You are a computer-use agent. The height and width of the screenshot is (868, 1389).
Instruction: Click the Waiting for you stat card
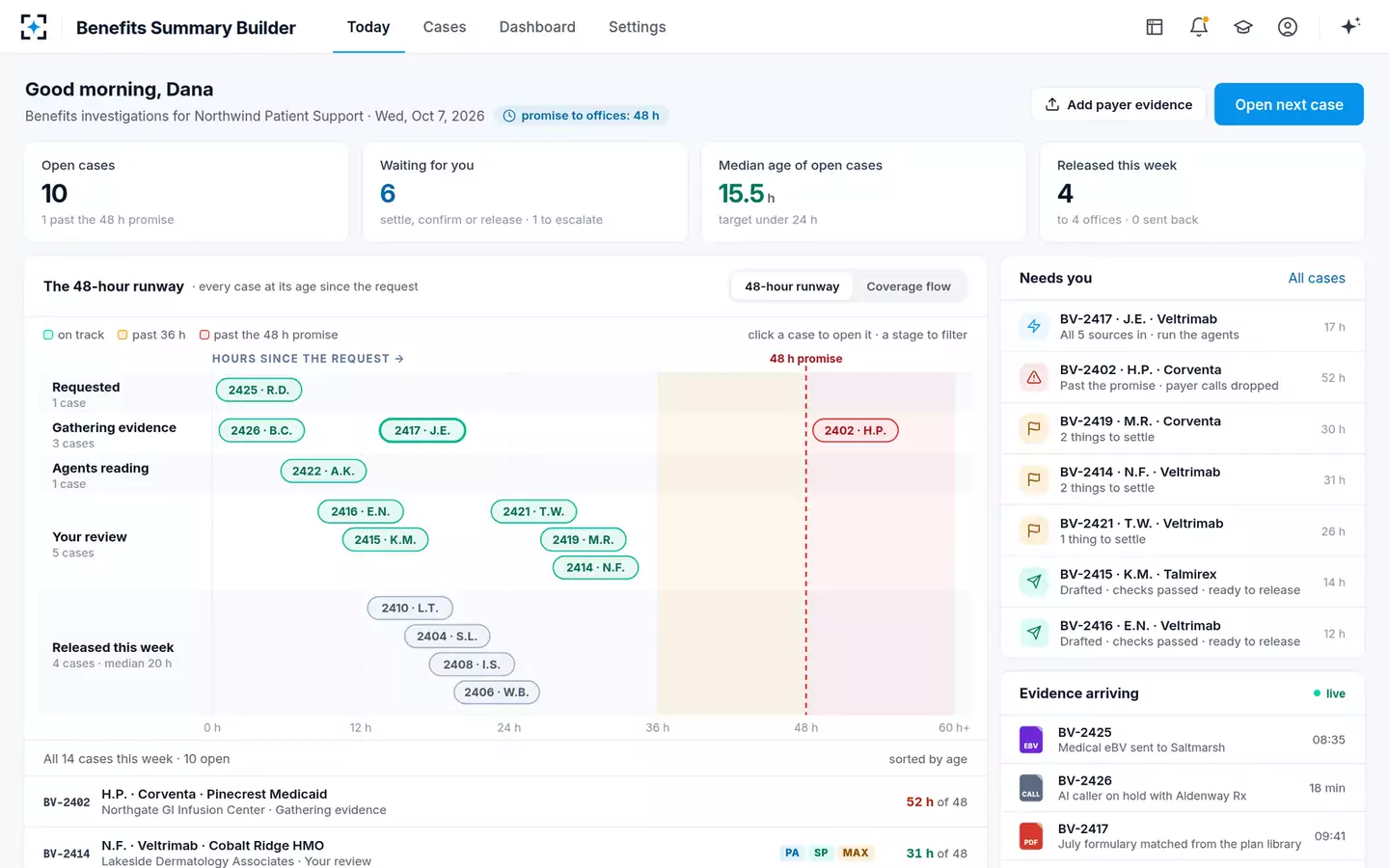tap(526, 192)
